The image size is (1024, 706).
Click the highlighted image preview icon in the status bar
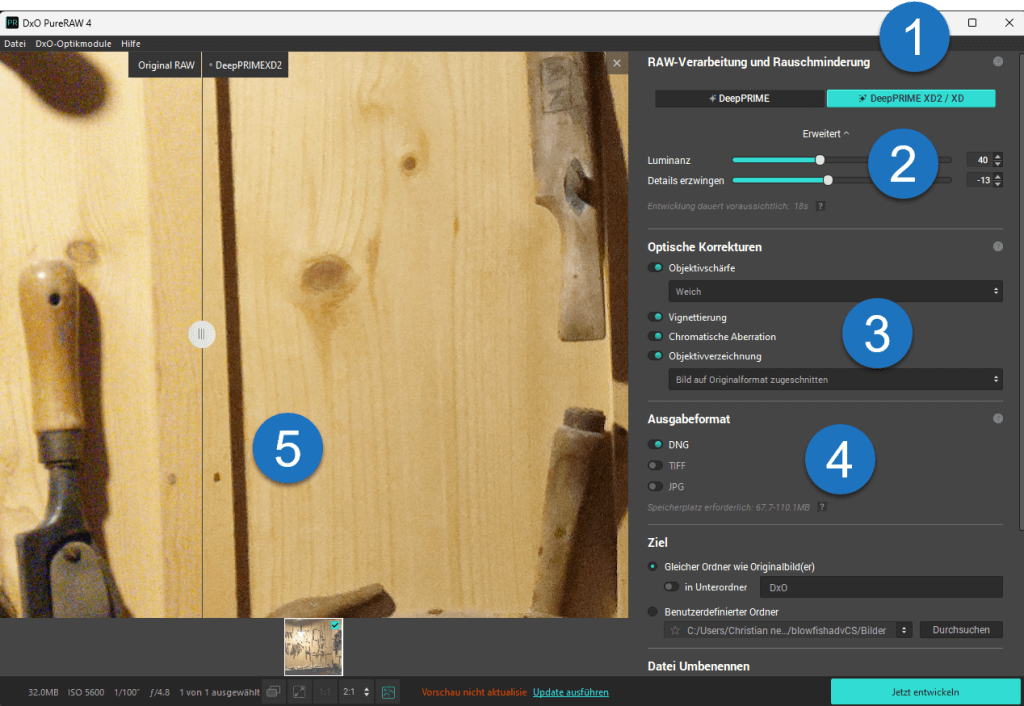click(x=389, y=692)
